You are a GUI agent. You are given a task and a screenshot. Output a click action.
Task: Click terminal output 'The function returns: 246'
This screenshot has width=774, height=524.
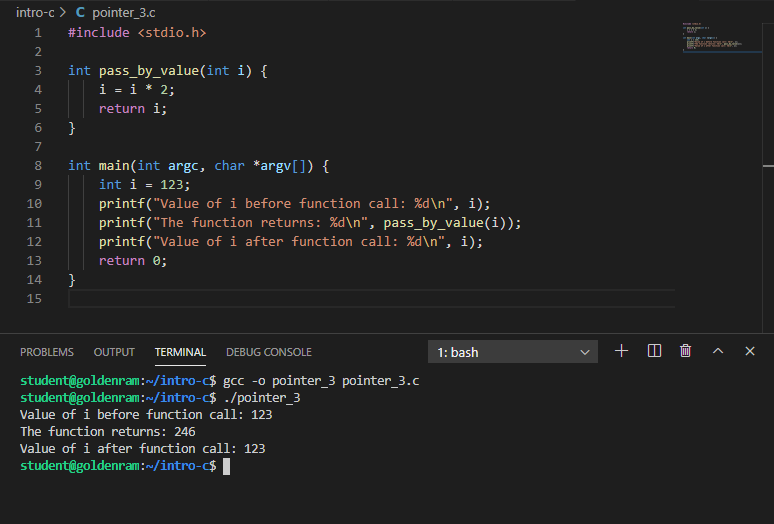[108, 432]
